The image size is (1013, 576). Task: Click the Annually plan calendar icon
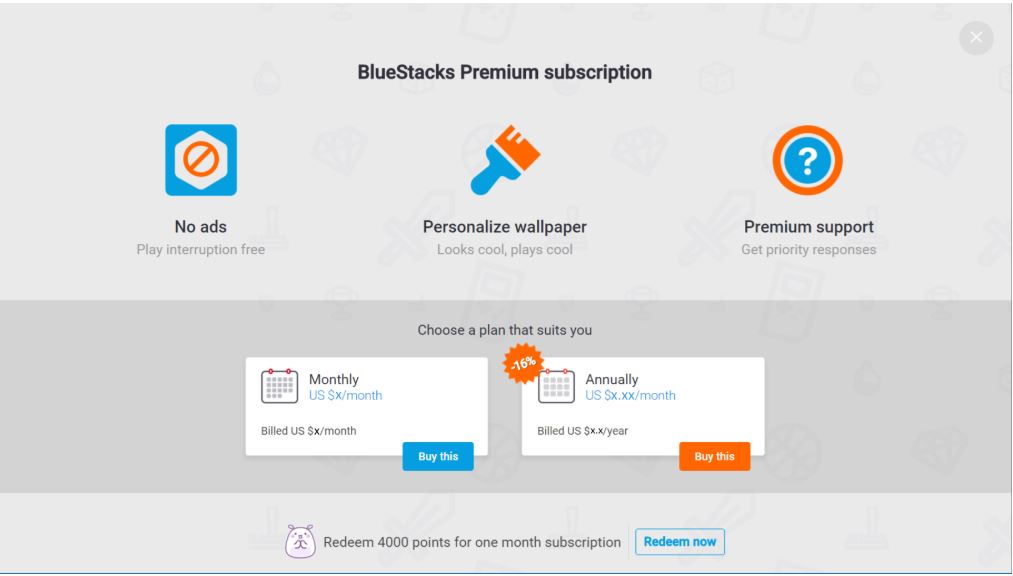556,387
